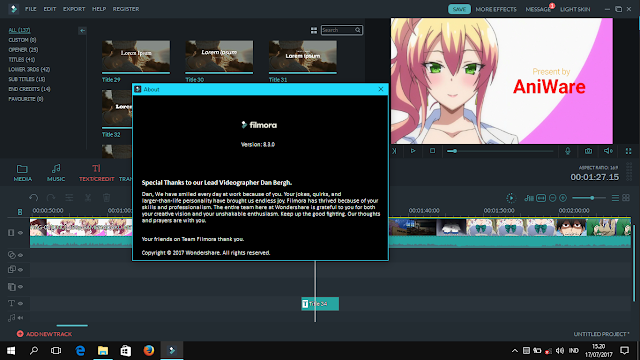The image size is (640, 360).
Task: Switch to timeline list view icon
Action: tap(615, 198)
